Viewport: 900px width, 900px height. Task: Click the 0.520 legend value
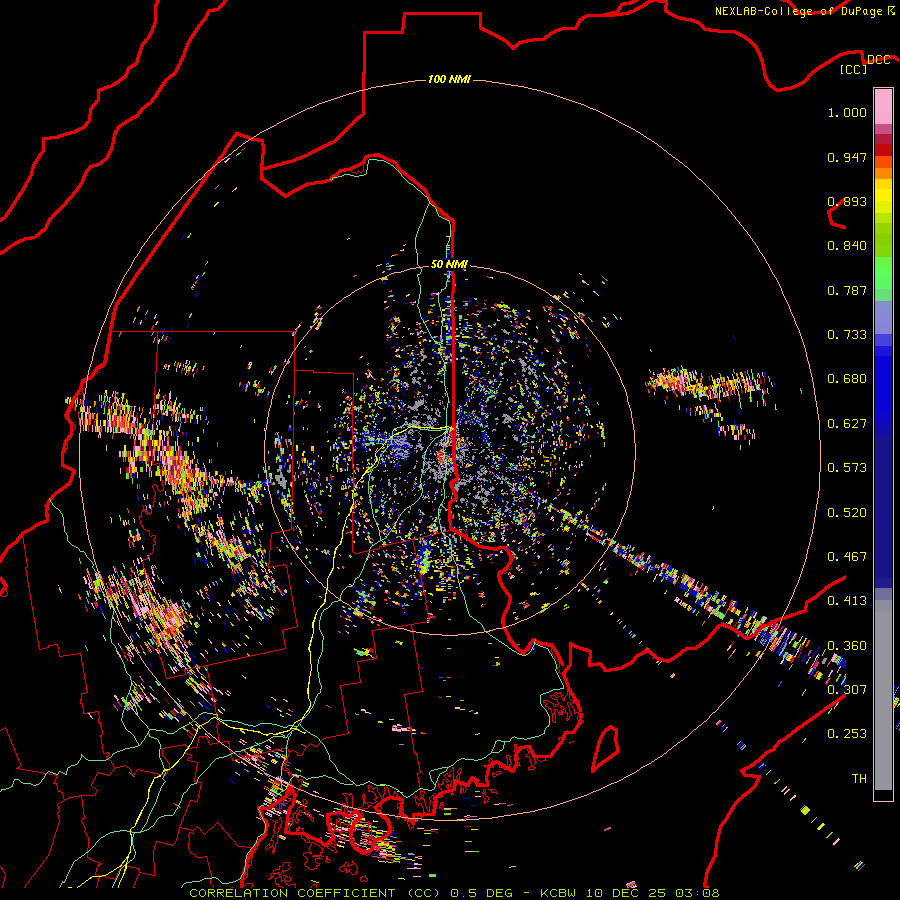tap(847, 513)
